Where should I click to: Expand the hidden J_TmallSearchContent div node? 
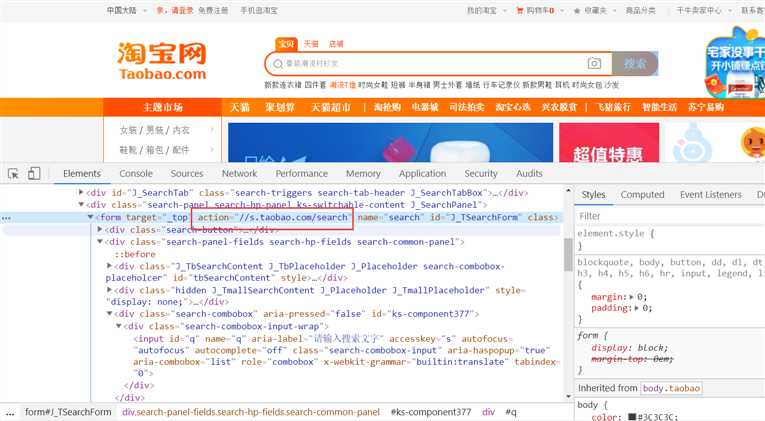pyautogui.click(x=109, y=290)
